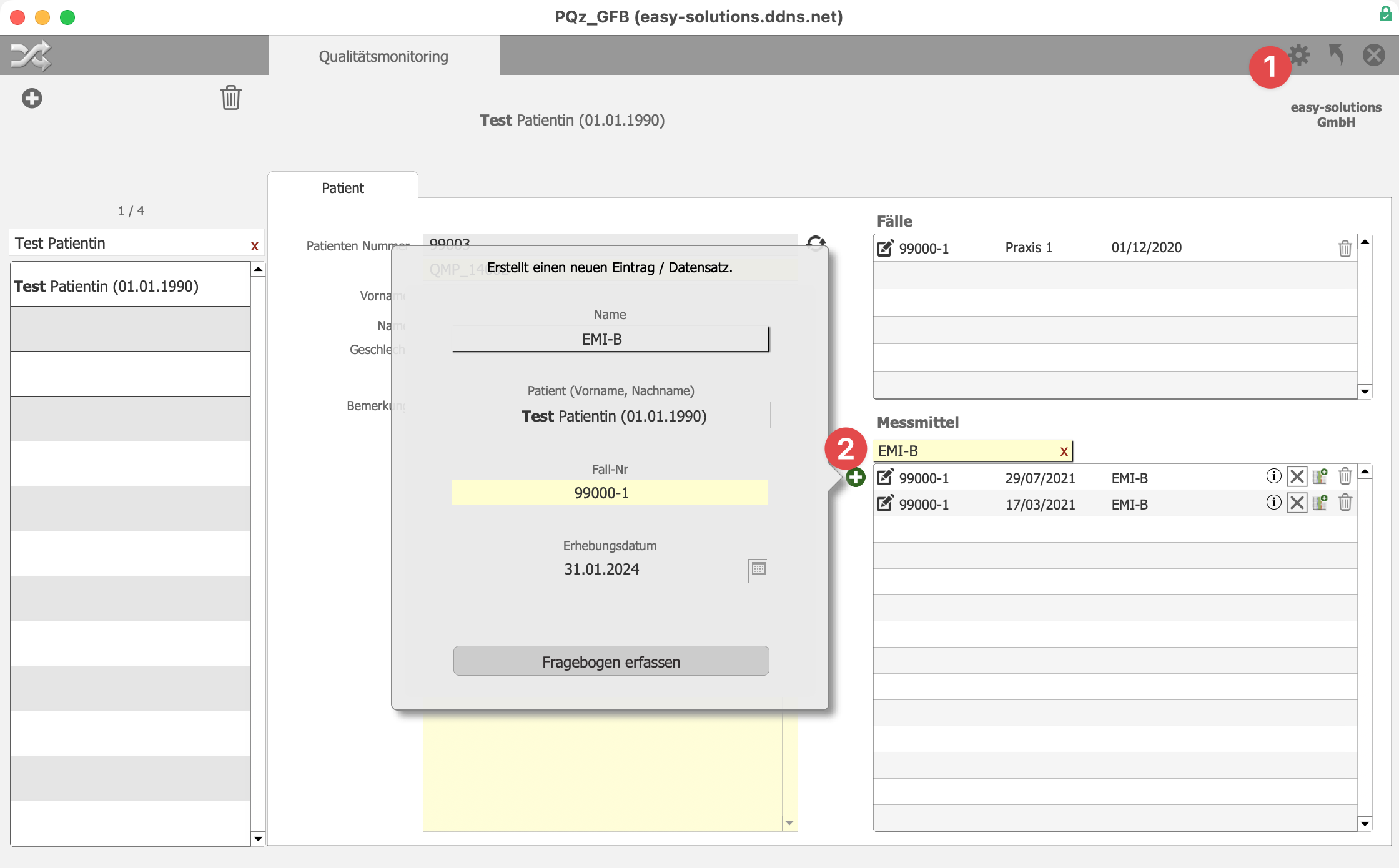Click the Fall-Nr field 99000-1

(610, 493)
